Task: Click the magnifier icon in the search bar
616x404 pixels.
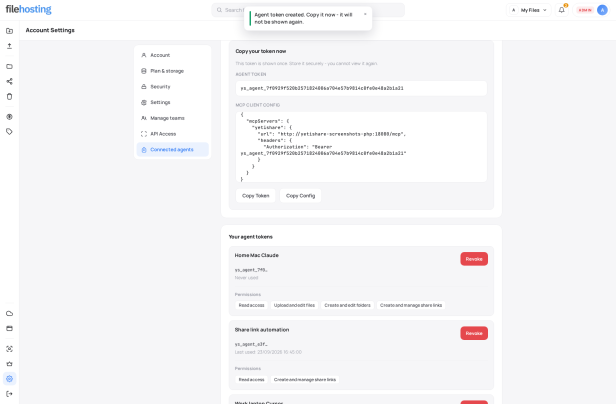Action: coord(219,10)
